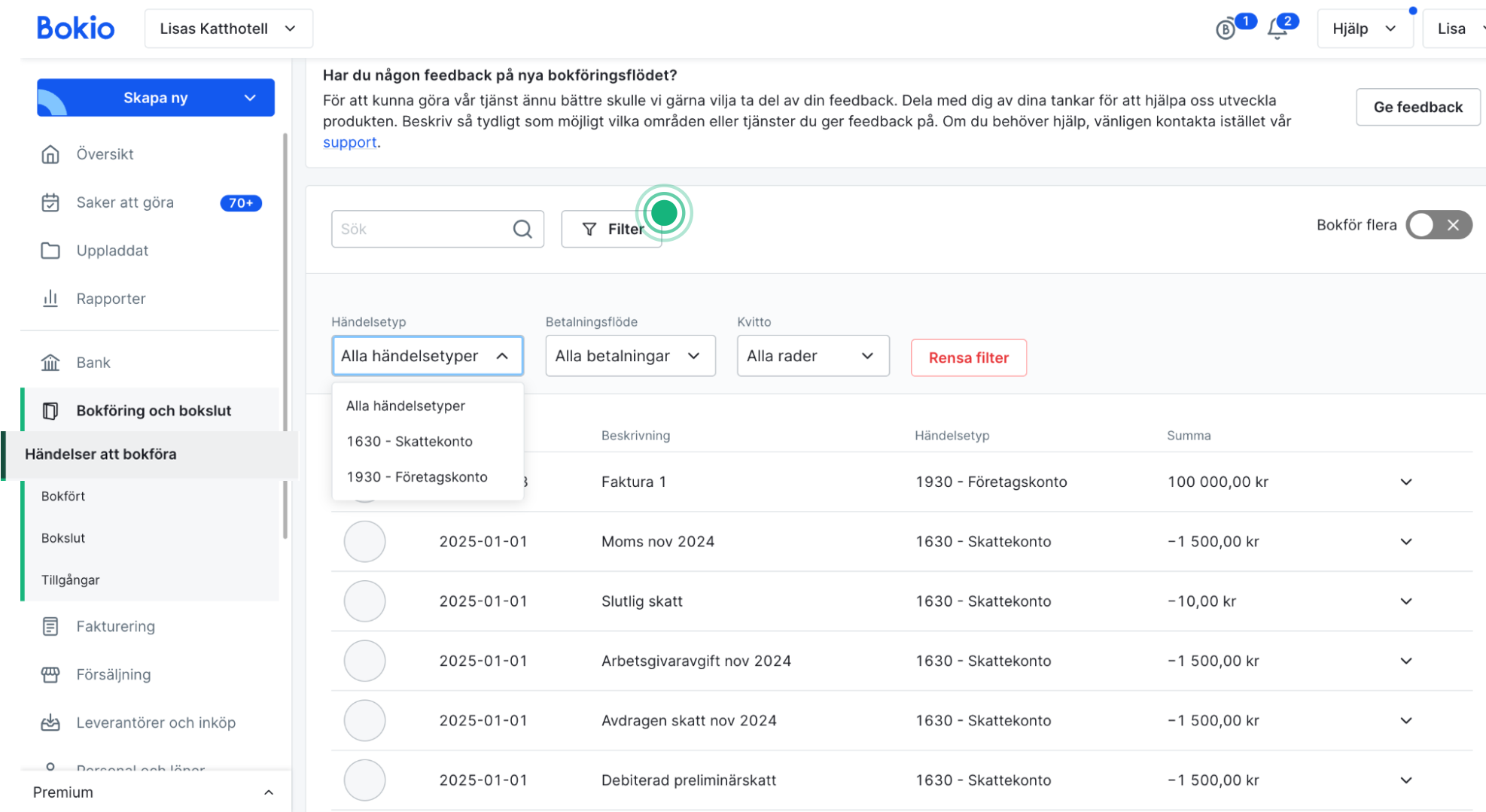This screenshot has height=812, width=1486.
Task: Select the Slutlig skatt row circle
Action: coord(364,601)
